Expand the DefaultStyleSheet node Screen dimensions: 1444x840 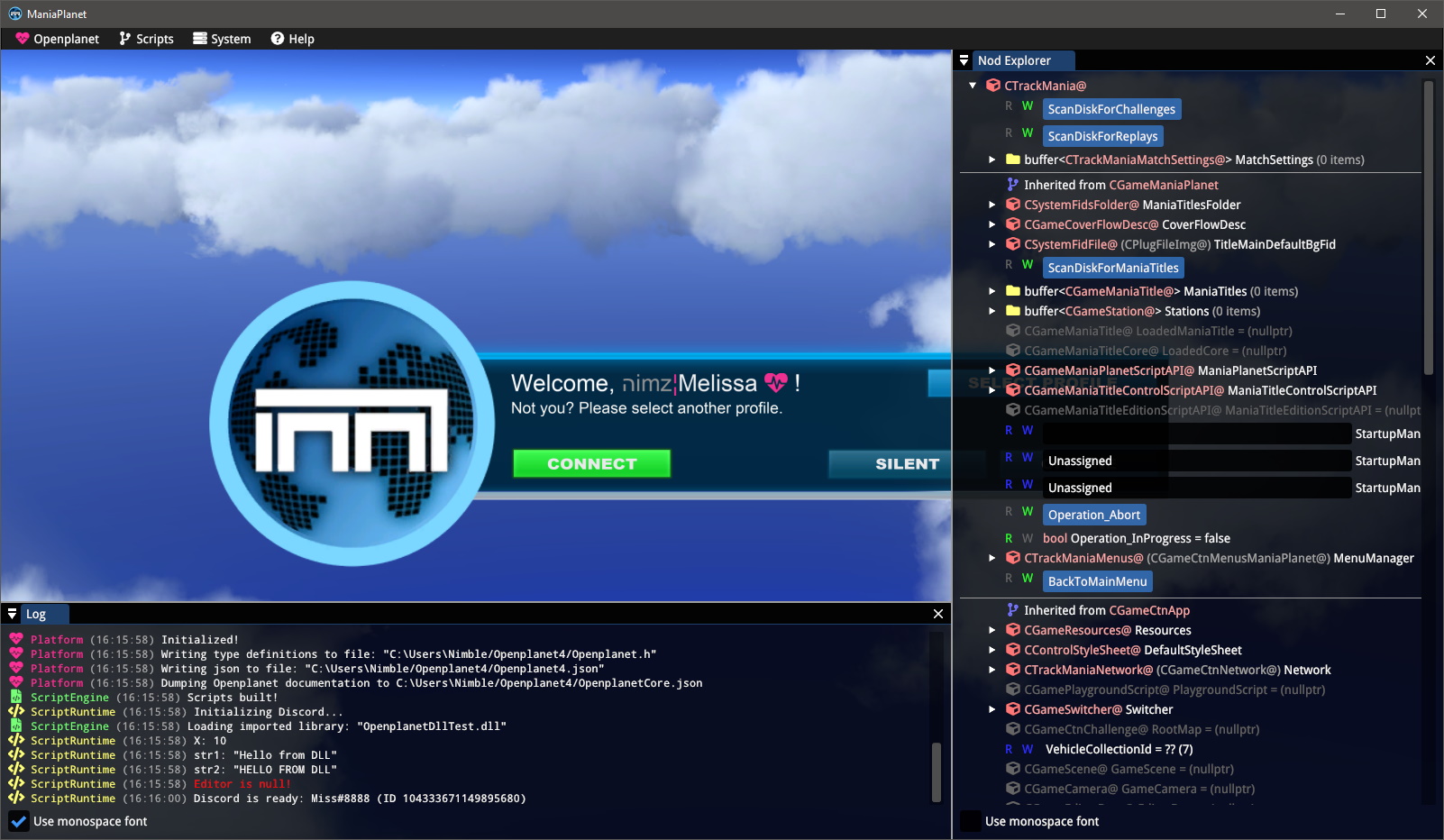pyautogui.click(x=992, y=650)
